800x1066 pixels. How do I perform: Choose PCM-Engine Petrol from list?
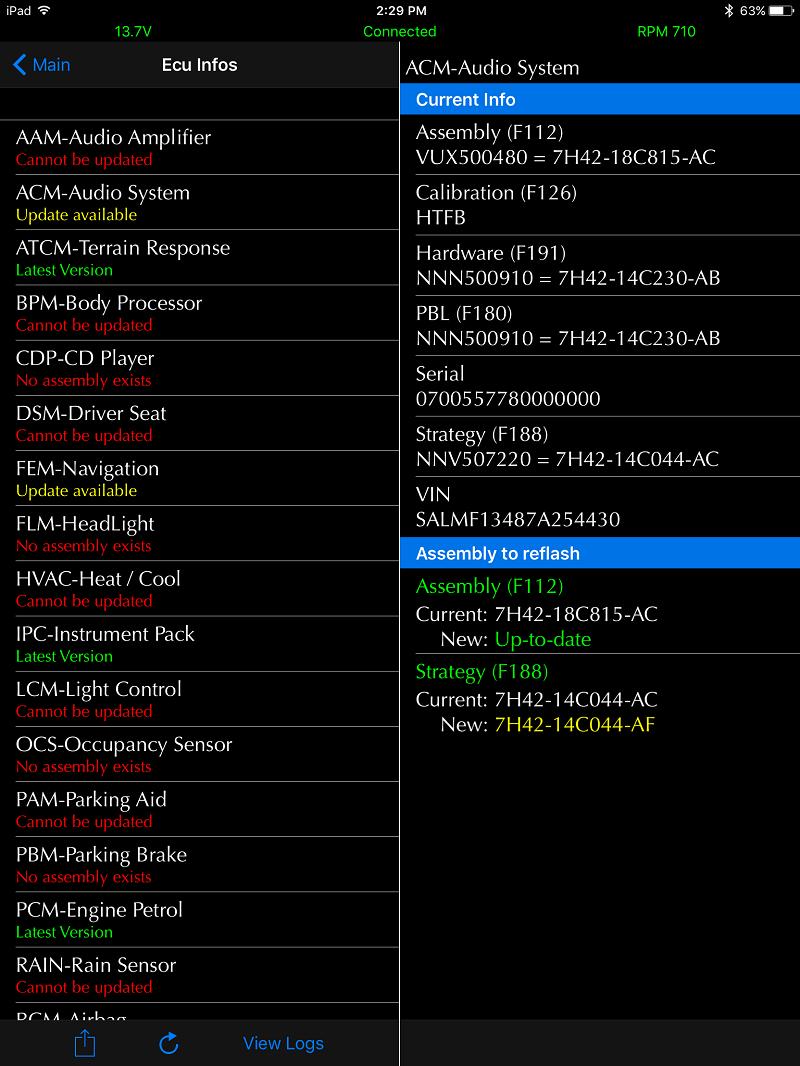[199, 919]
